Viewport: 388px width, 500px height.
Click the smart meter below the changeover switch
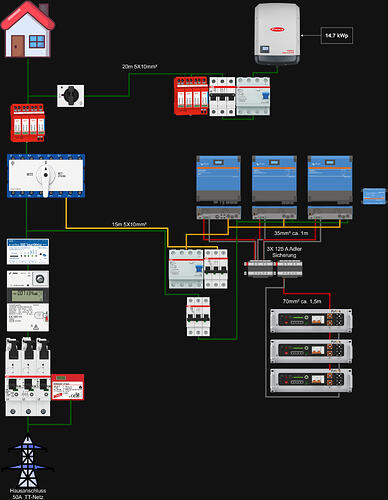click(x=28, y=252)
